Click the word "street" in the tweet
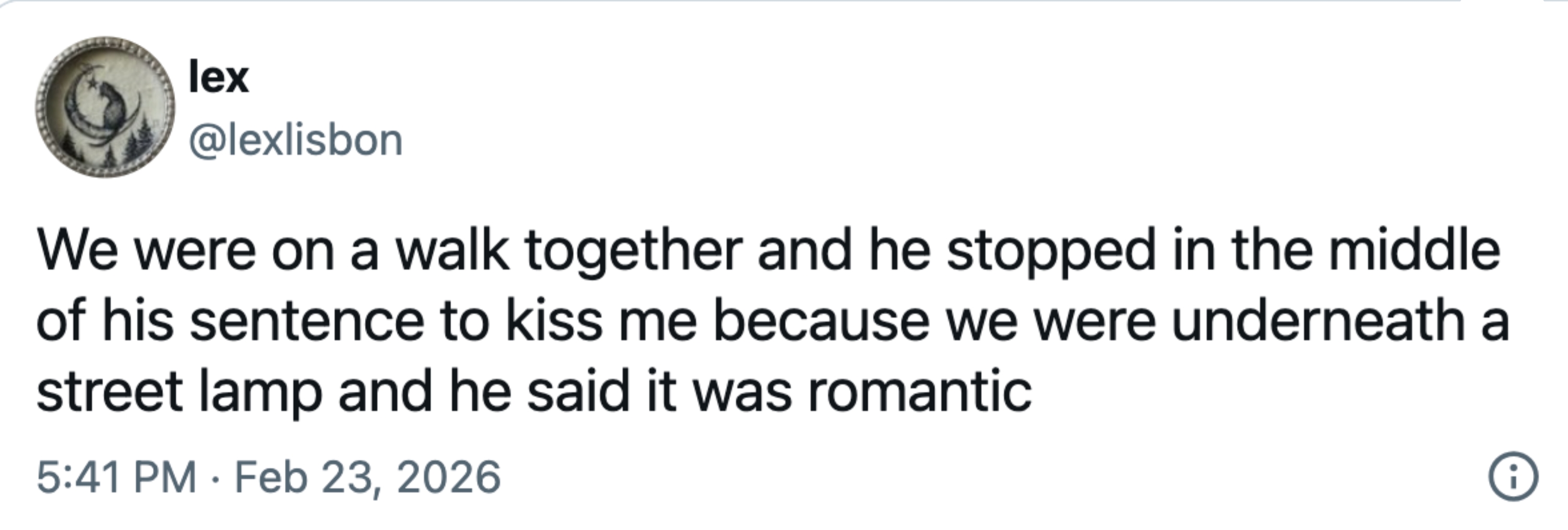This screenshot has width=1568, height=530. click(110, 390)
